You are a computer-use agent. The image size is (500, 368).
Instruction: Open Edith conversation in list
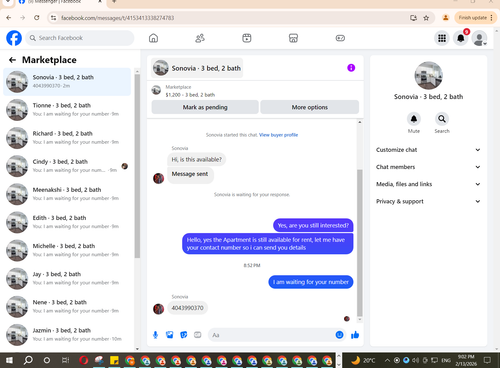[67, 222]
